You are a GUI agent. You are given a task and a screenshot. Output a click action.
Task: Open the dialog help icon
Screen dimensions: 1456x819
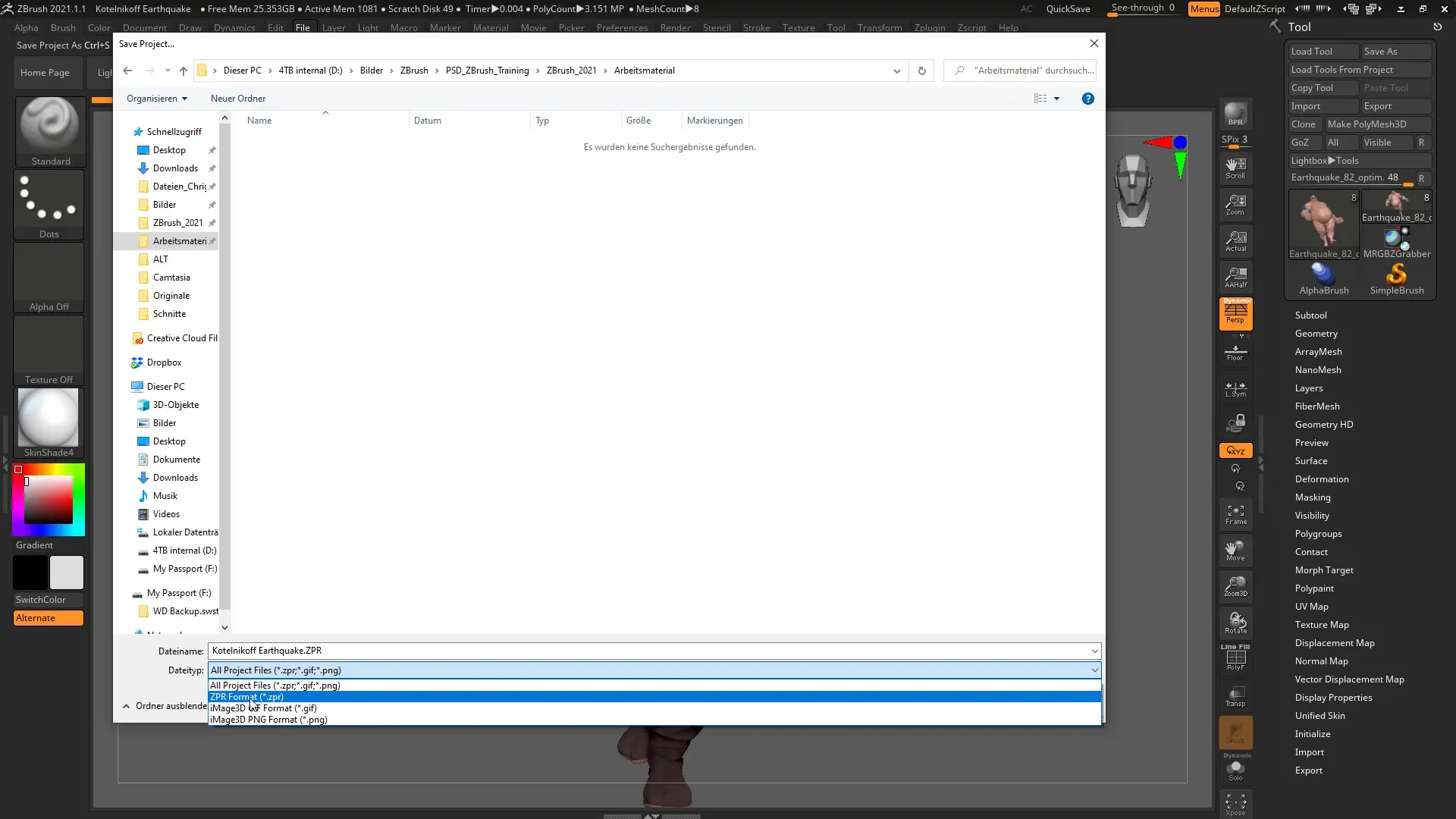click(1088, 99)
